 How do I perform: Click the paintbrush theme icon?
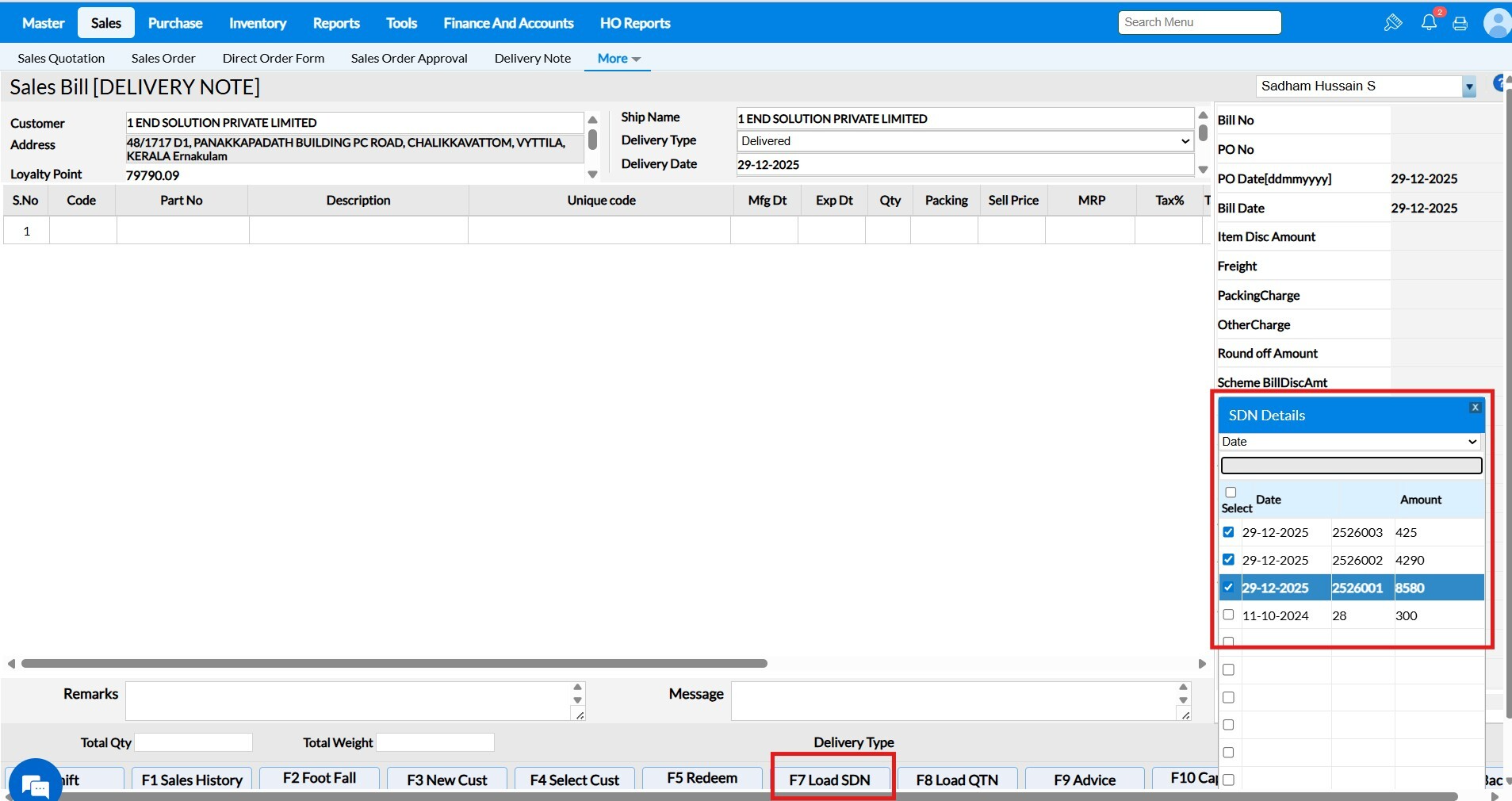point(1392,23)
